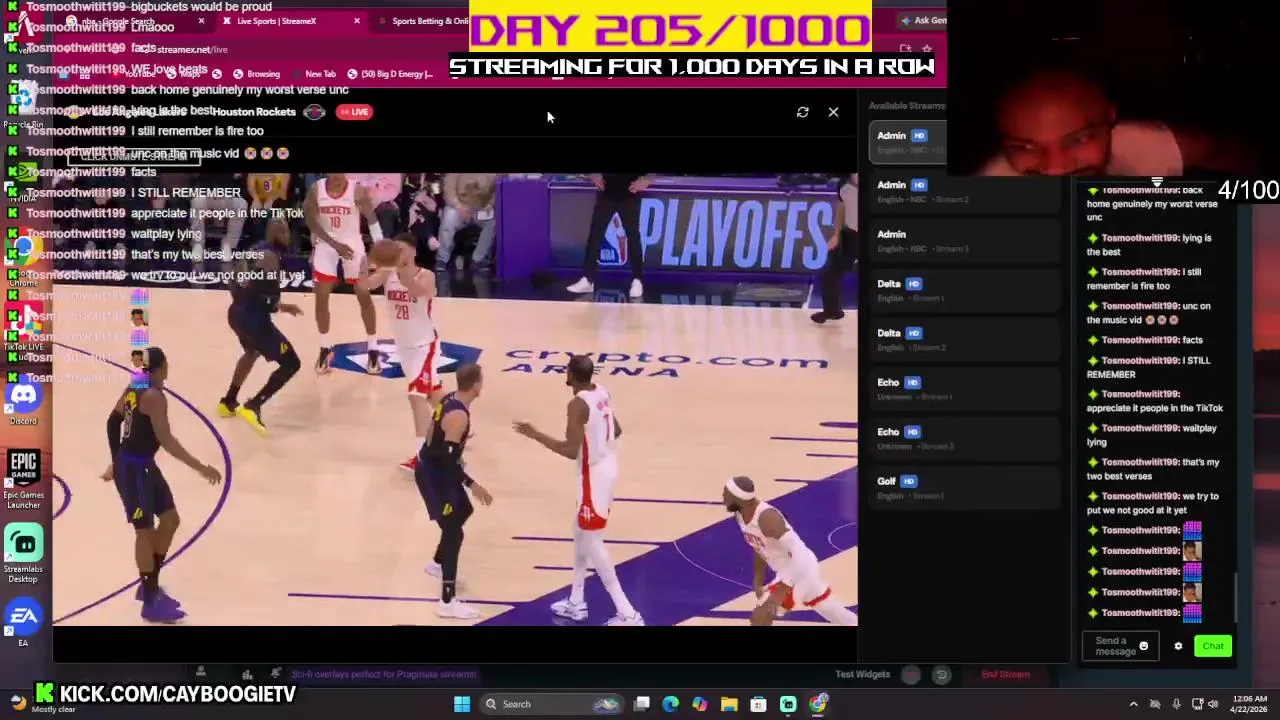Open the Sci-fi overlays promotion link

click(x=384, y=674)
